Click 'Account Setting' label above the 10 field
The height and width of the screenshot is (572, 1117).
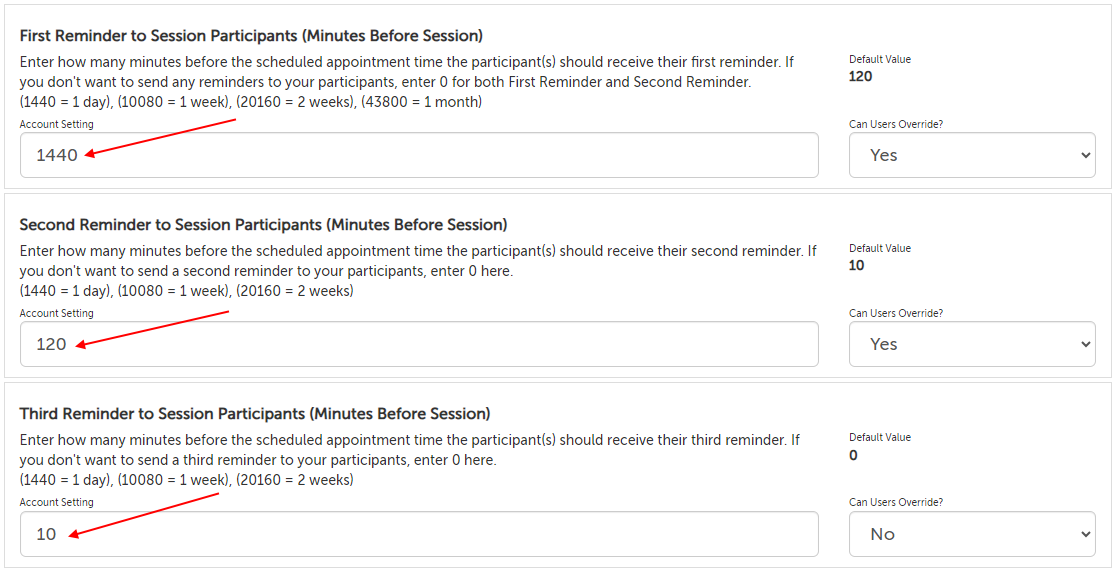click(56, 503)
